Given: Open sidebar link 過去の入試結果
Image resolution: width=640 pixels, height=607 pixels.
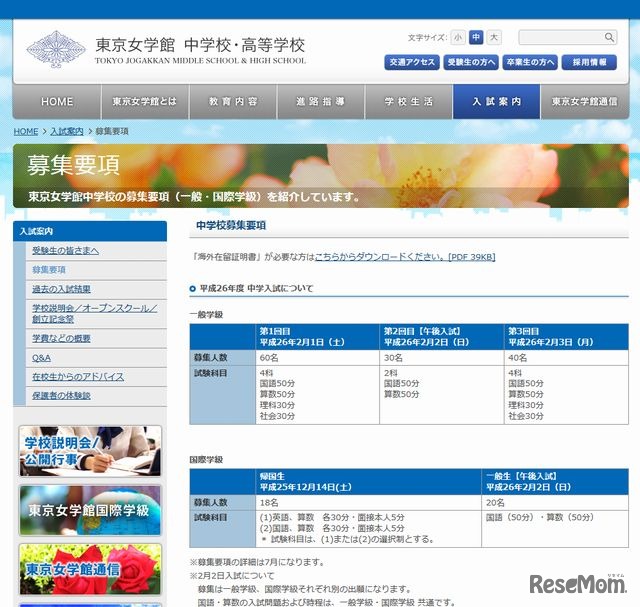Looking at the screenshot, I should (x=61, y=289).
